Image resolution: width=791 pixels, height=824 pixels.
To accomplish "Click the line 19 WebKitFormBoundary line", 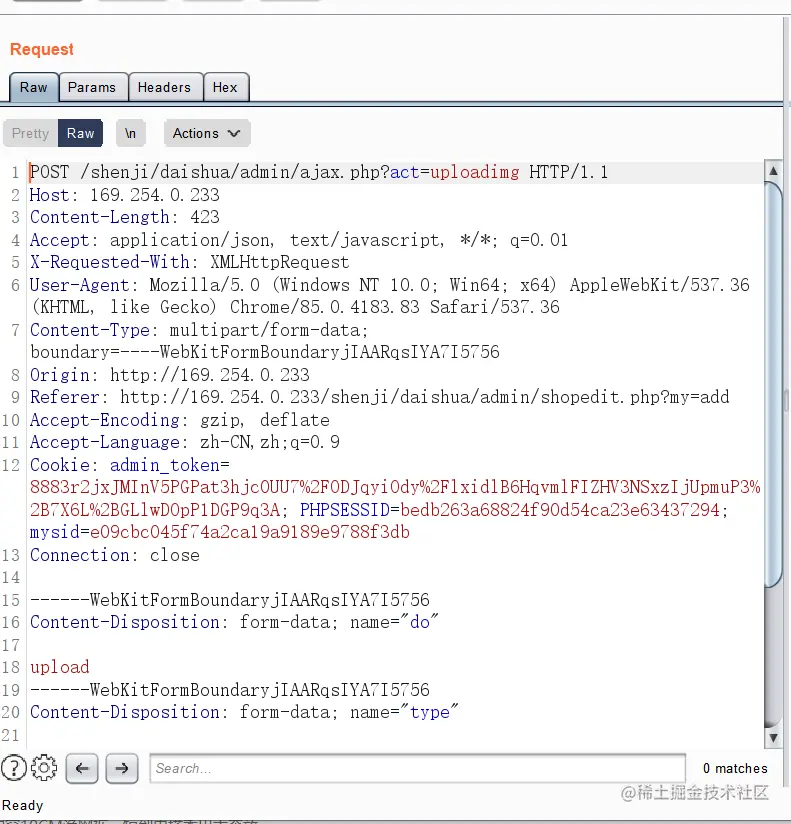I will [x=230, y=689].
